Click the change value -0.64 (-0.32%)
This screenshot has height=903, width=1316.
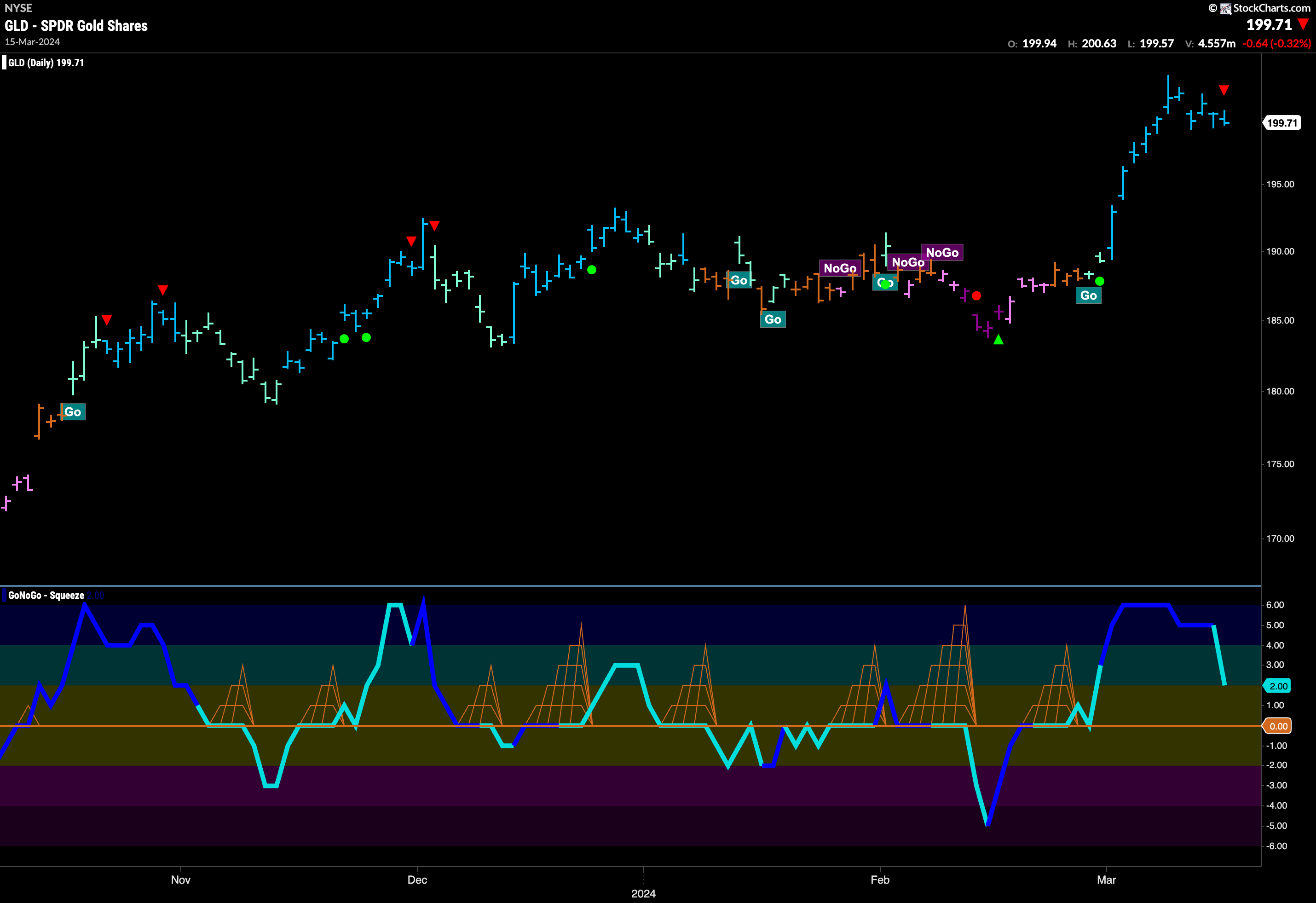pyautogui.click(x=1276, y=44)
